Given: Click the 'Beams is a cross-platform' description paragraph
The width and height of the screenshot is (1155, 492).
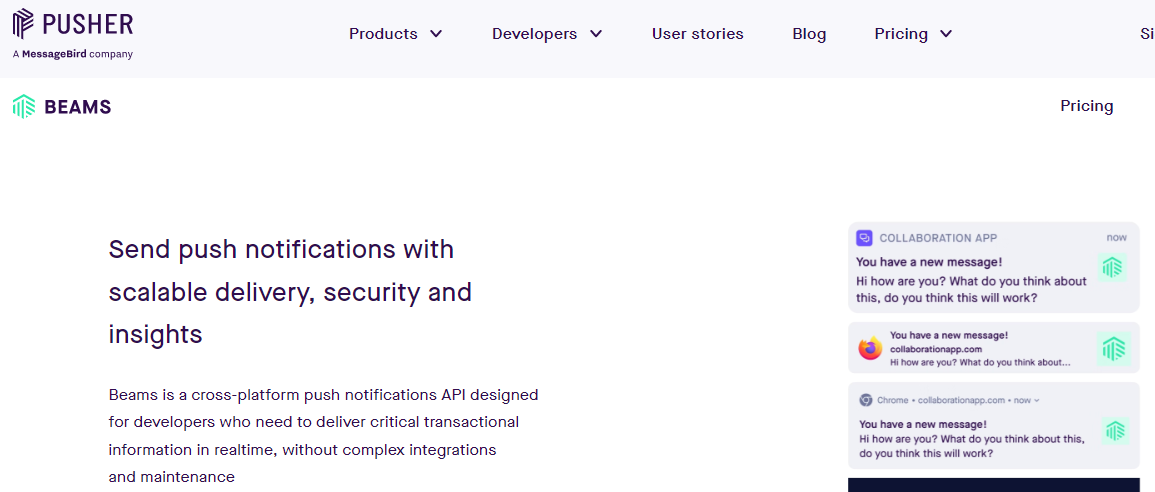Looking at the screenshot, I should click(x=323, y=435).
